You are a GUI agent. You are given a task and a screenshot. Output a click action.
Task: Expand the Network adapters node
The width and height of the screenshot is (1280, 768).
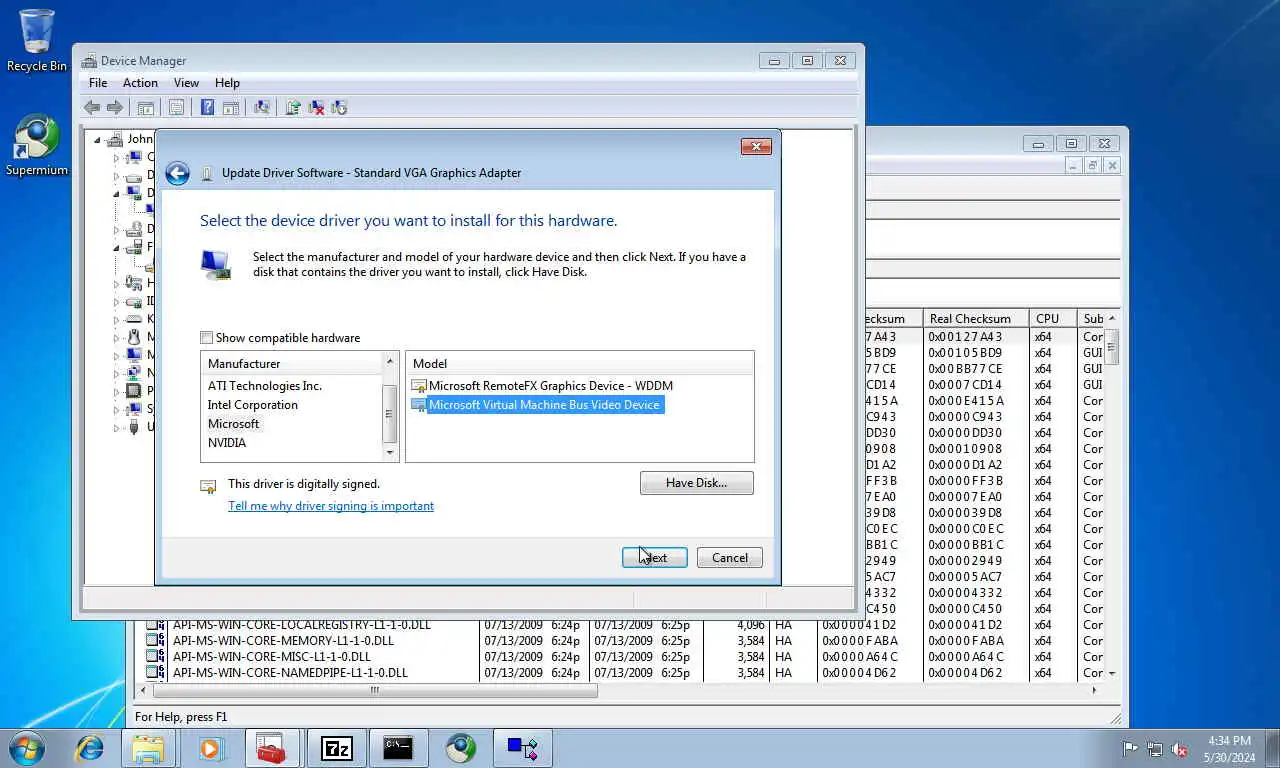click(x=116, y=373)
